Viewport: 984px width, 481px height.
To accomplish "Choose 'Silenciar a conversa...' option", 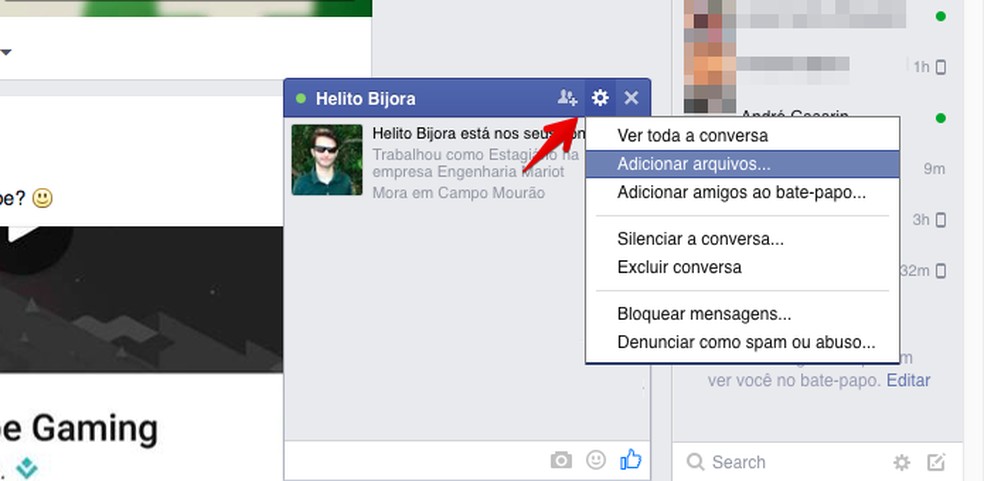I will click(742, 239).
